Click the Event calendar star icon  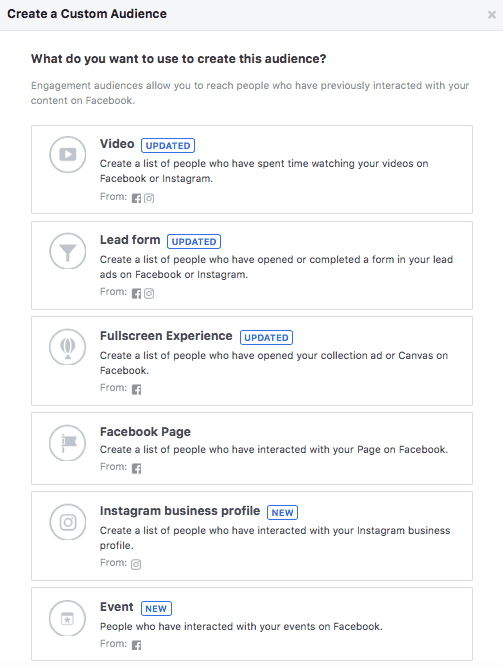68,618
